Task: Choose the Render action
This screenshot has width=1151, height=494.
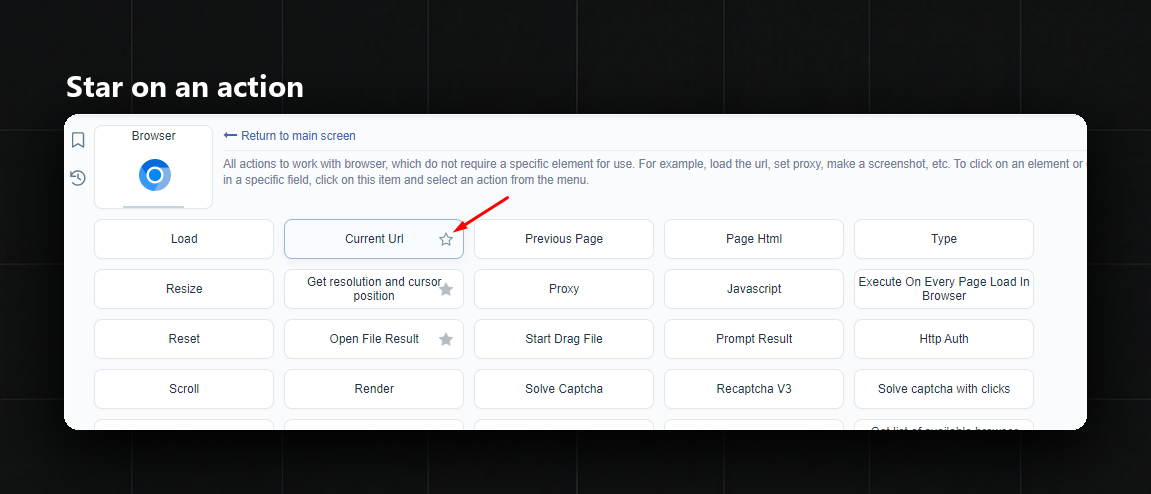Action: click(x=374, y=388)
